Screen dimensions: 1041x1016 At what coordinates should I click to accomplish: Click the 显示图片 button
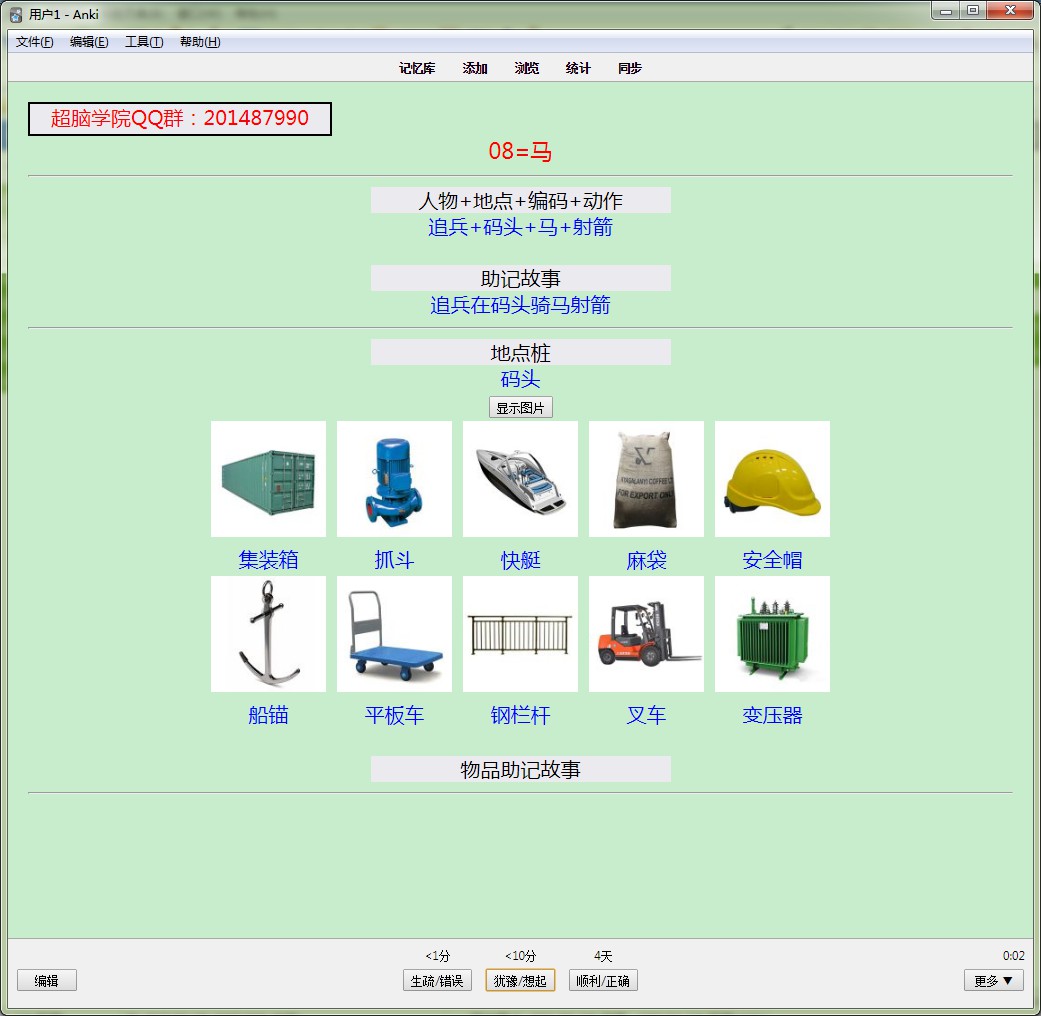point(520,408)
